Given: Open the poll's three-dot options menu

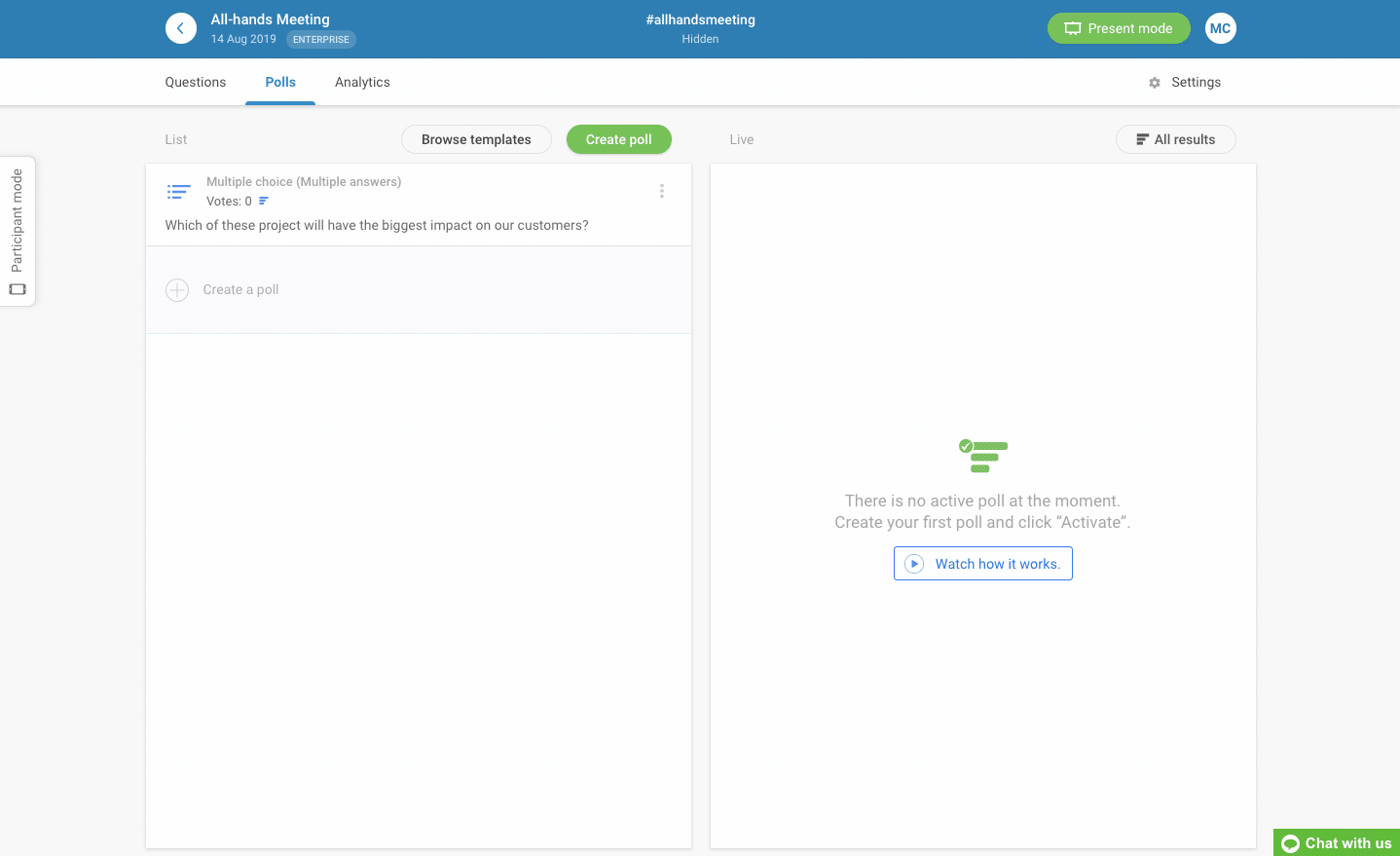Looking at the screenshot, I should coord(662,191).
